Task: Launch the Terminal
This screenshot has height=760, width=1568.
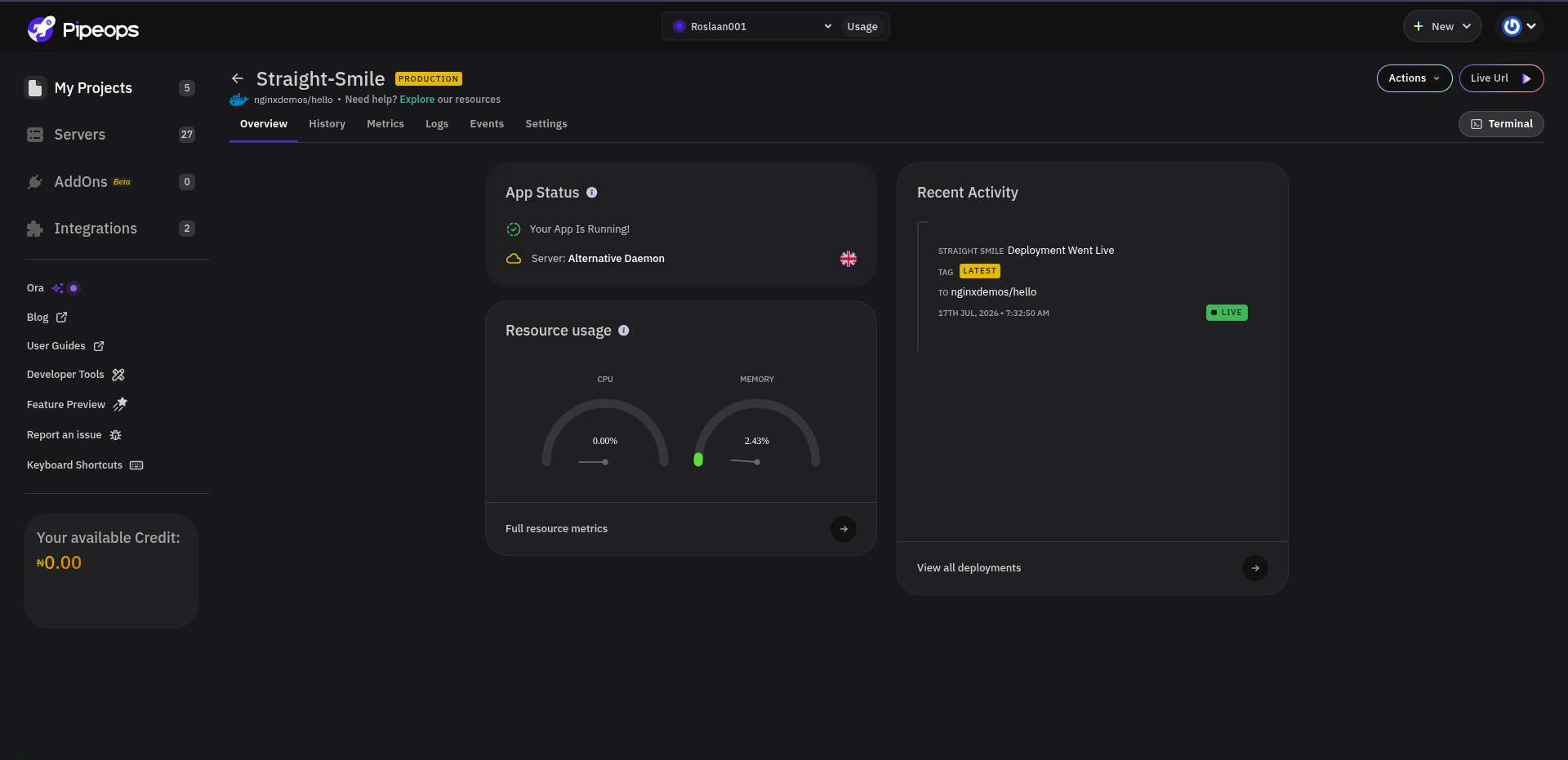Action: (x=1501, y=124)
